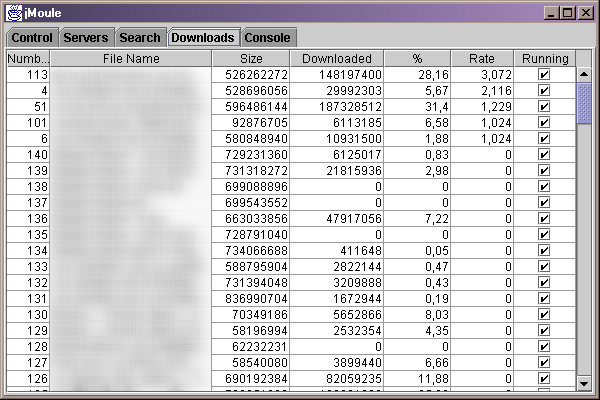600x400 pixels.
Task: Select the Downloads tab
Action: pos(203,38)
